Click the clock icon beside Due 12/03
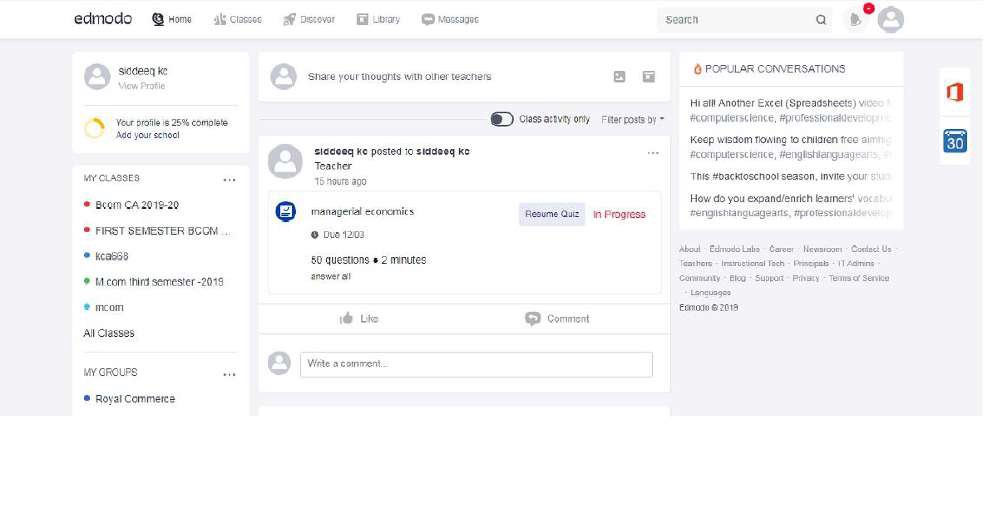Screen dimensions: 989x525 pos(315,235)
